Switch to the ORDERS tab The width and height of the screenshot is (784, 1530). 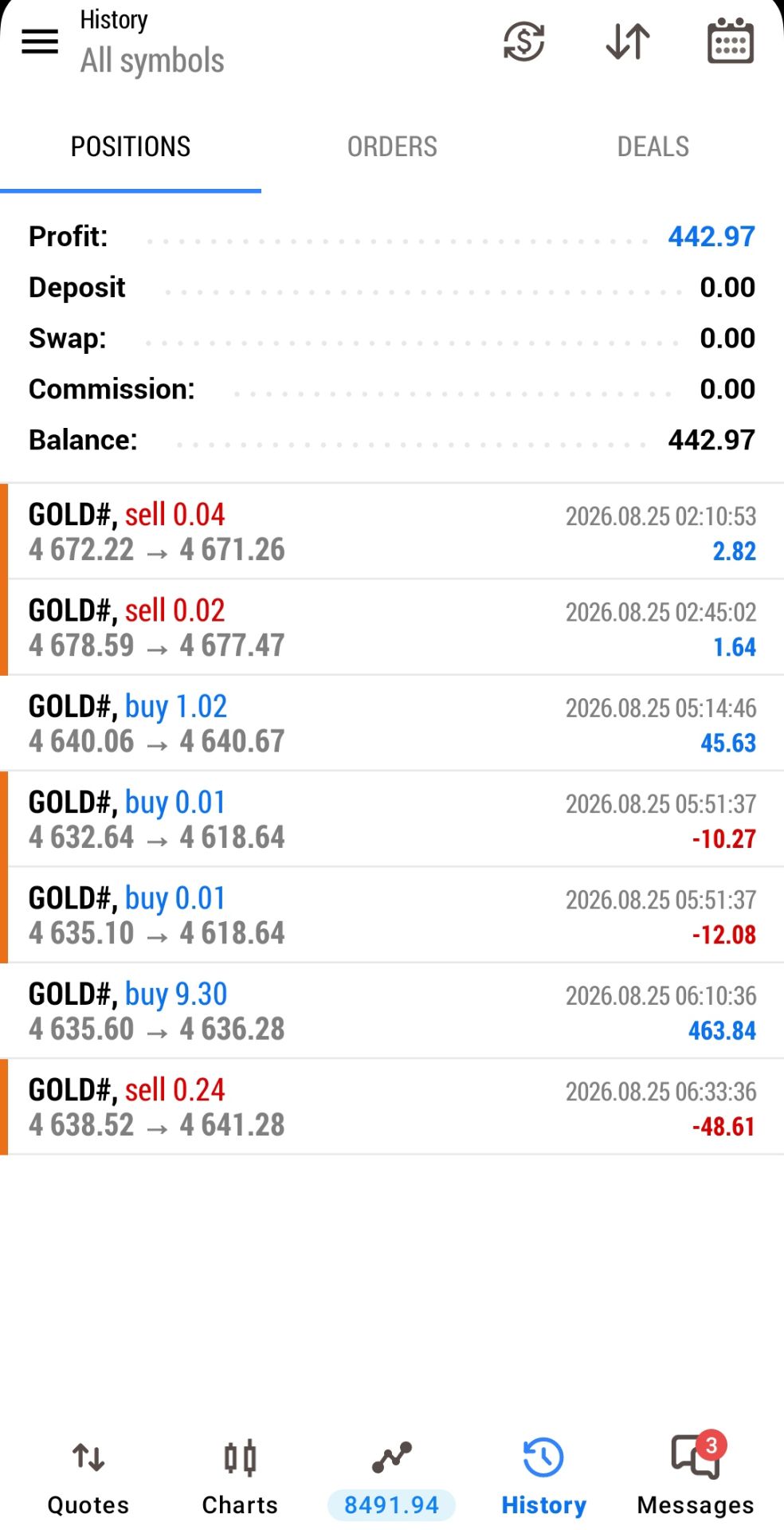pyautogui.click(x=392, y=147)
